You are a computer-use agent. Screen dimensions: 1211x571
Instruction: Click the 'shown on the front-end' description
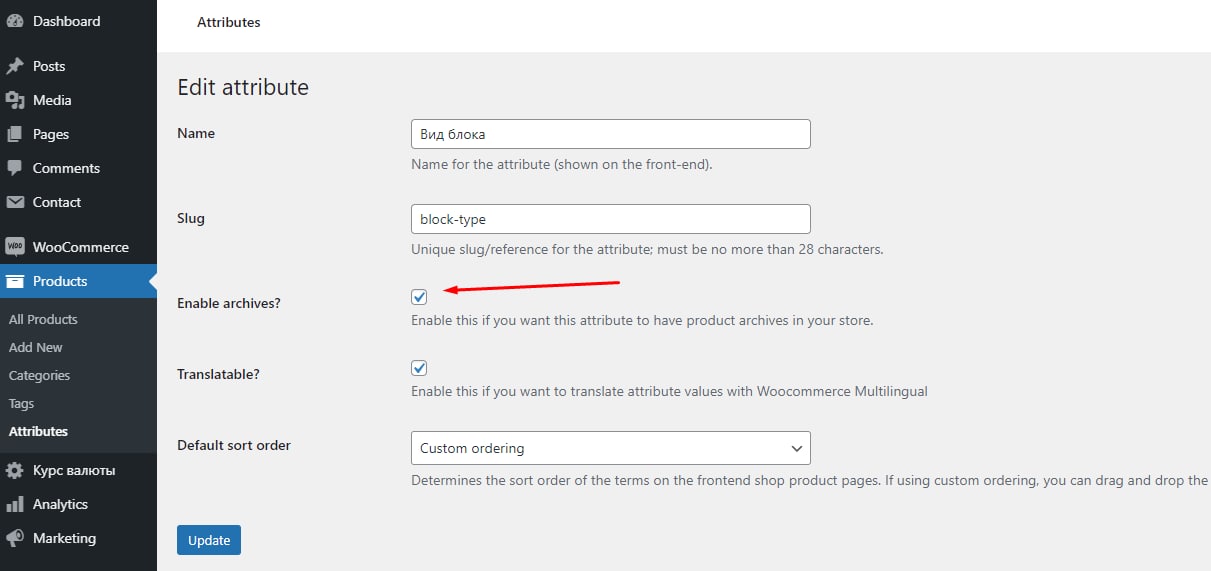tap(562, 164)
